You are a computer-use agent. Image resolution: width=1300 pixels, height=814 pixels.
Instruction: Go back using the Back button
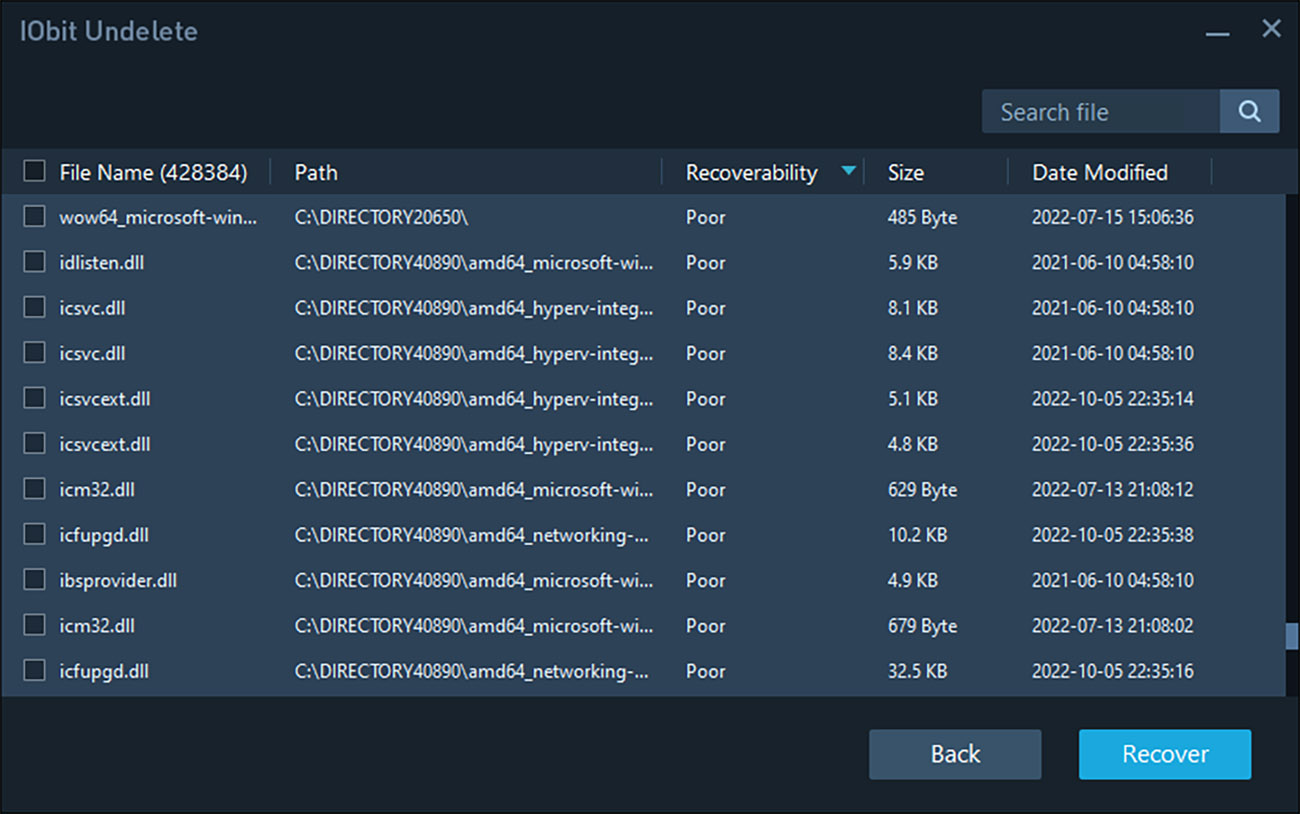point(954,754)
